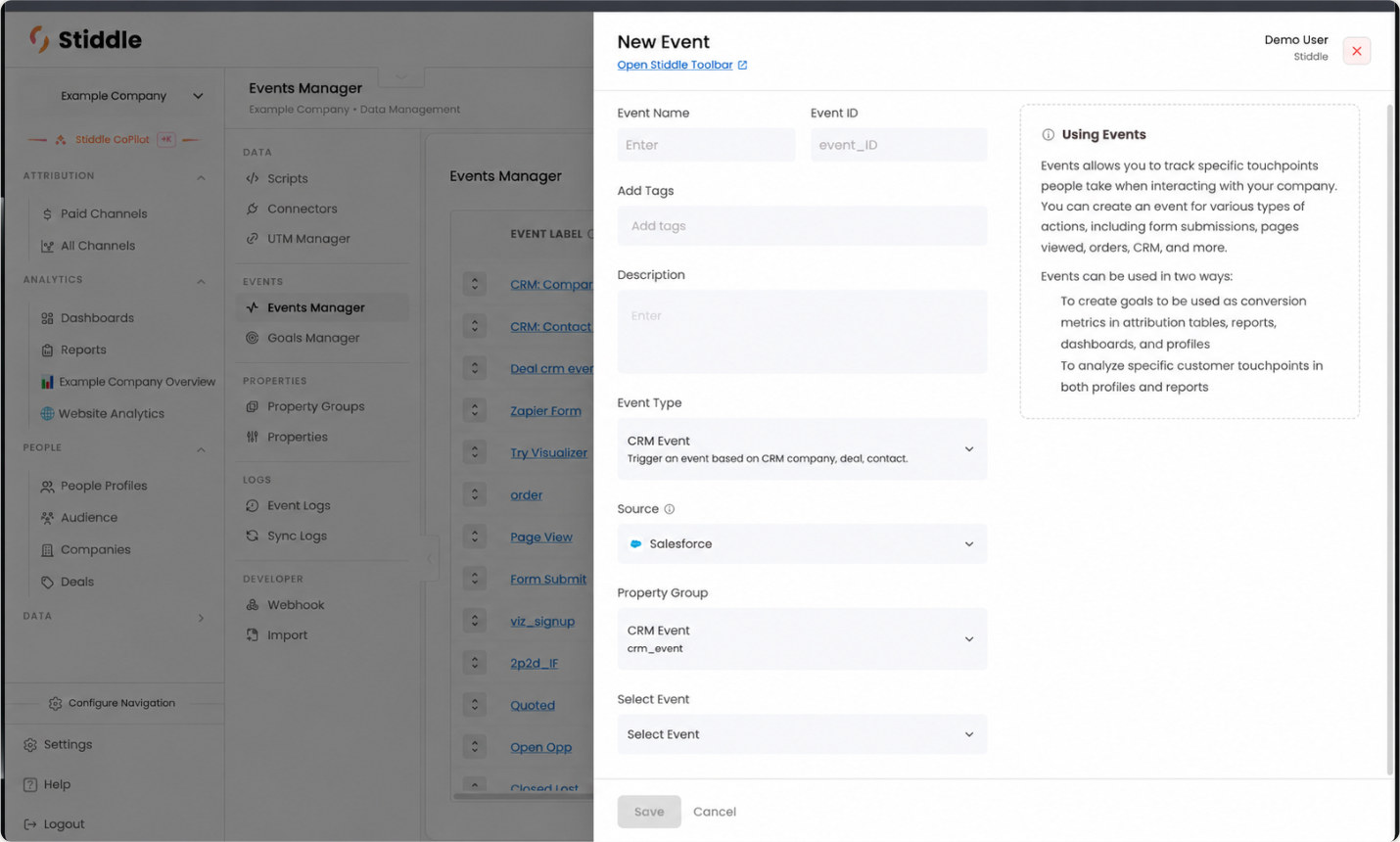This screenshot has height=842, width=1400.
Task: Click the UTM Manager link icon
Action: click(253, 238)
